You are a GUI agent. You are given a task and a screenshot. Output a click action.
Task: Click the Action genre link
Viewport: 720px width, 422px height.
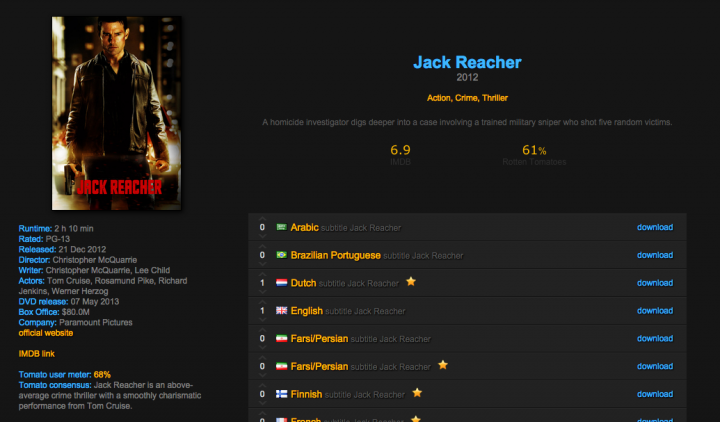click(439, 98)
